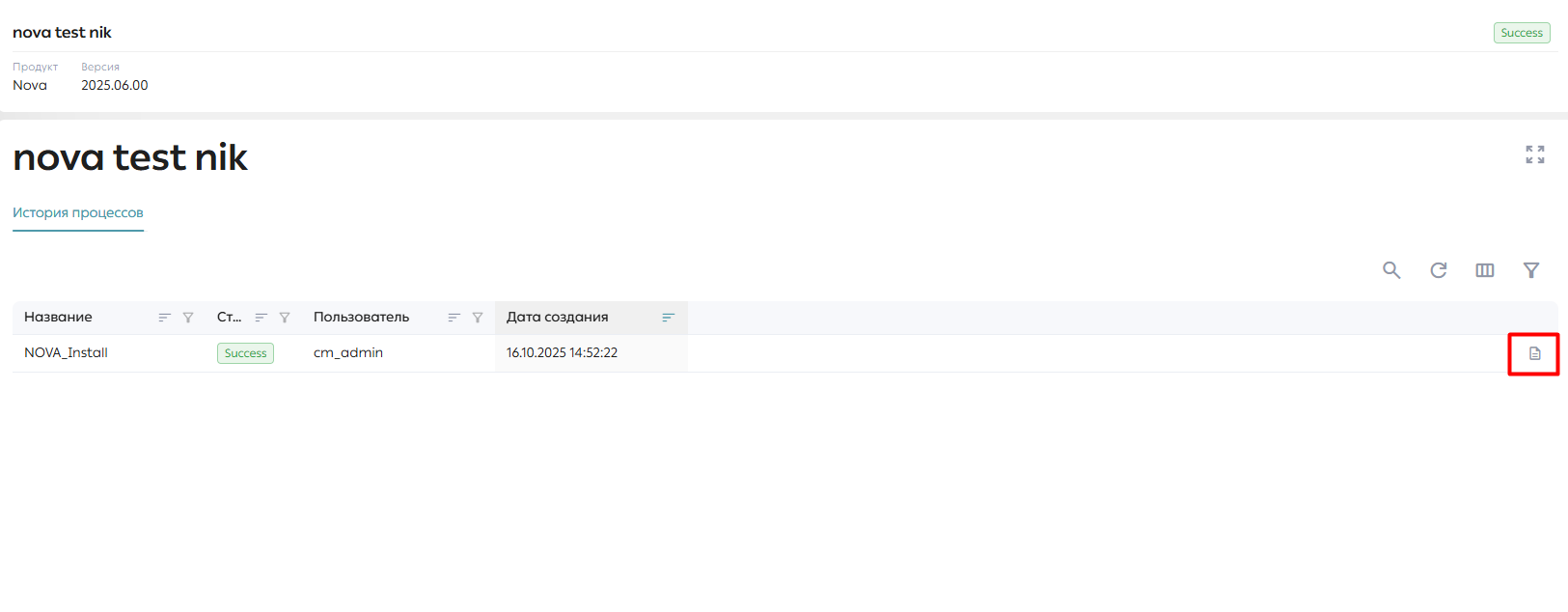The height and width of the screenshot is (612, 1568).
Task: Open the log document icon for NOVA_Install
Action: (1534, 353)
